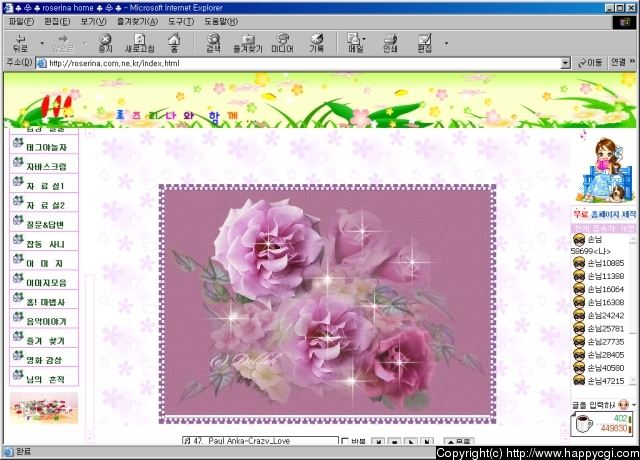Open the address bar dropdown arrow
640x460 pixels.
point(565,63)
